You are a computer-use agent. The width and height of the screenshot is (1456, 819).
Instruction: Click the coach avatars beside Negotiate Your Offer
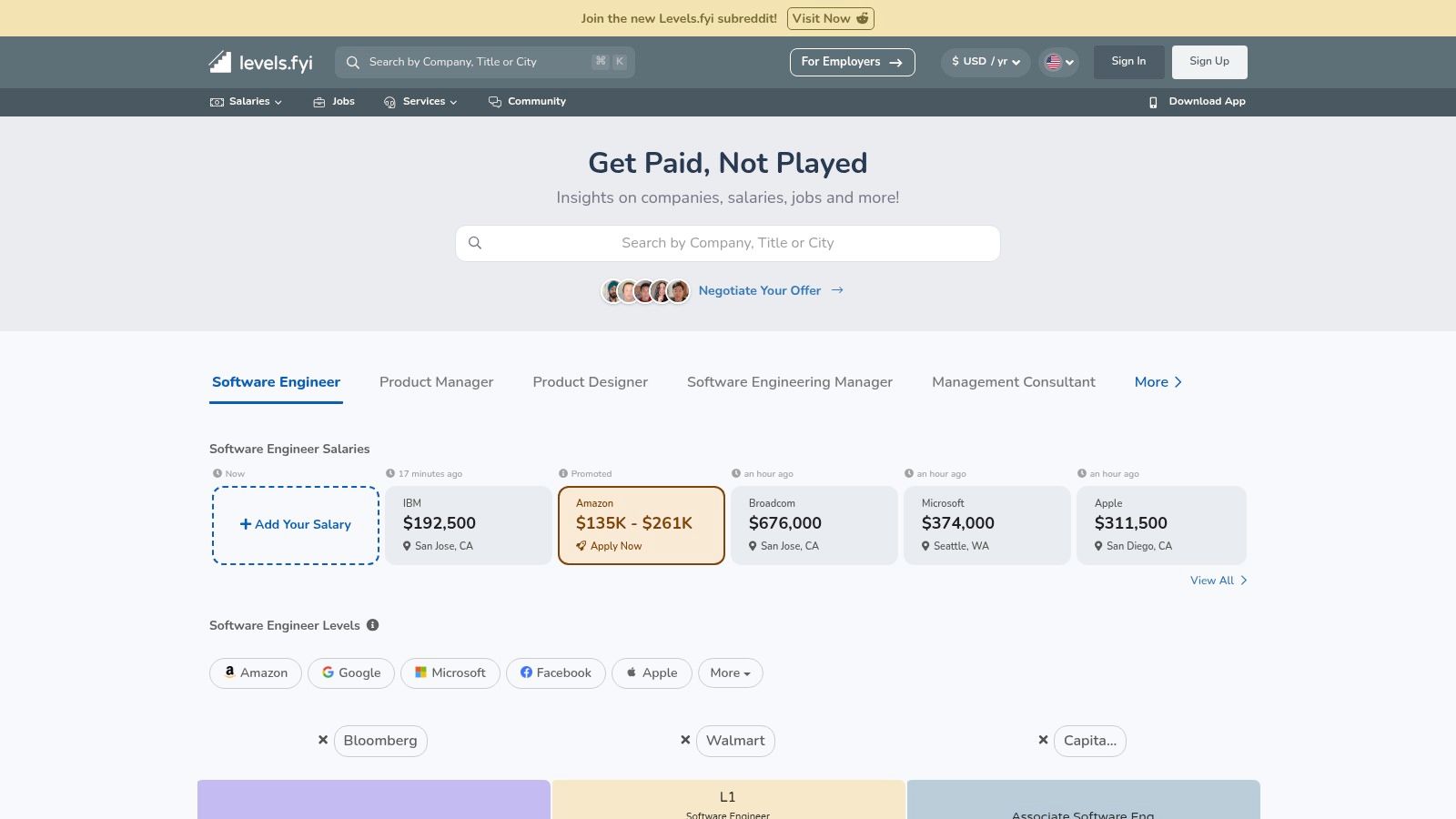tap(646, 291)
